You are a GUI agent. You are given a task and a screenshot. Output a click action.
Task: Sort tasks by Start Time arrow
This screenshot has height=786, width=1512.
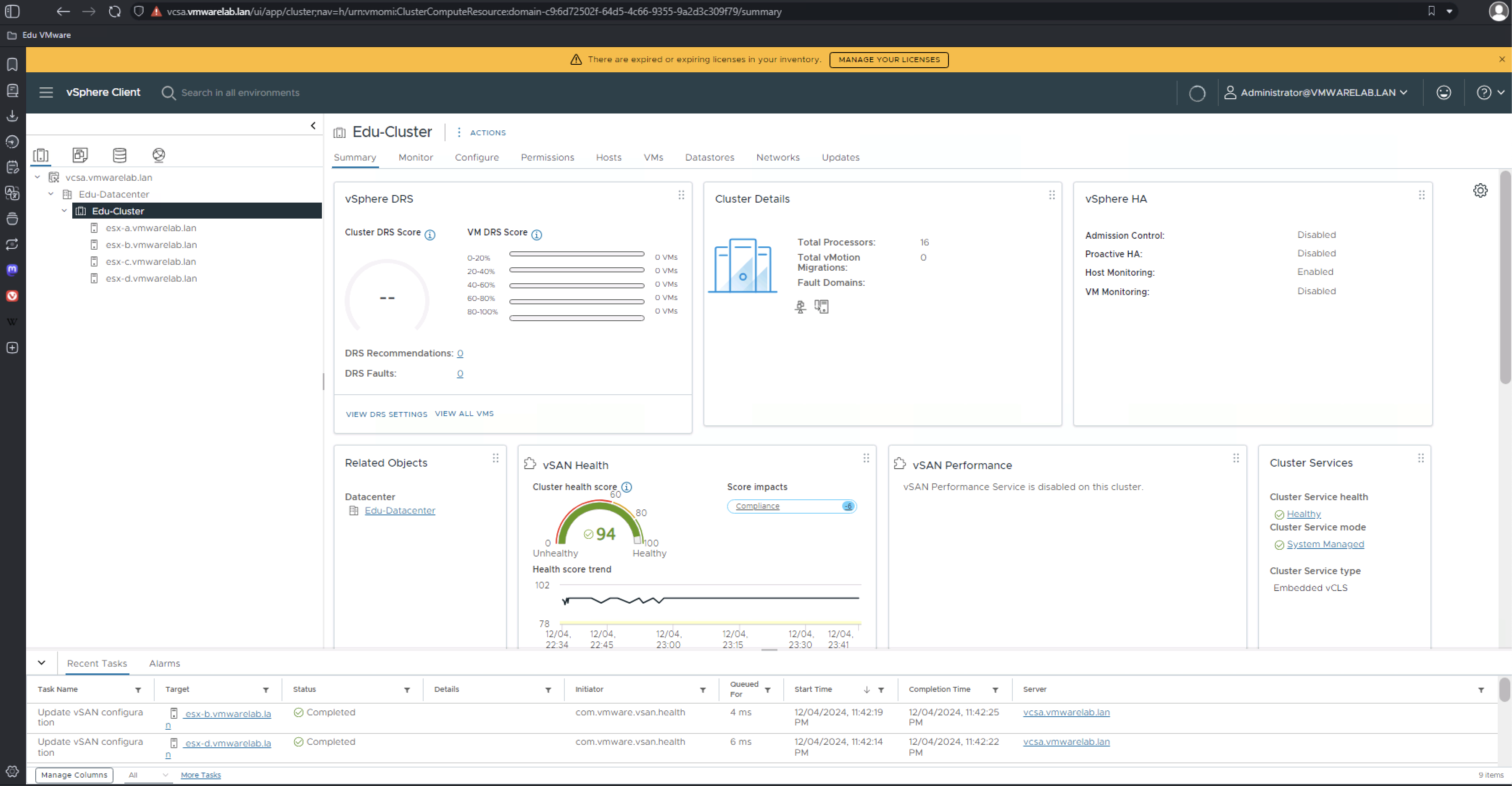point(867,690)
